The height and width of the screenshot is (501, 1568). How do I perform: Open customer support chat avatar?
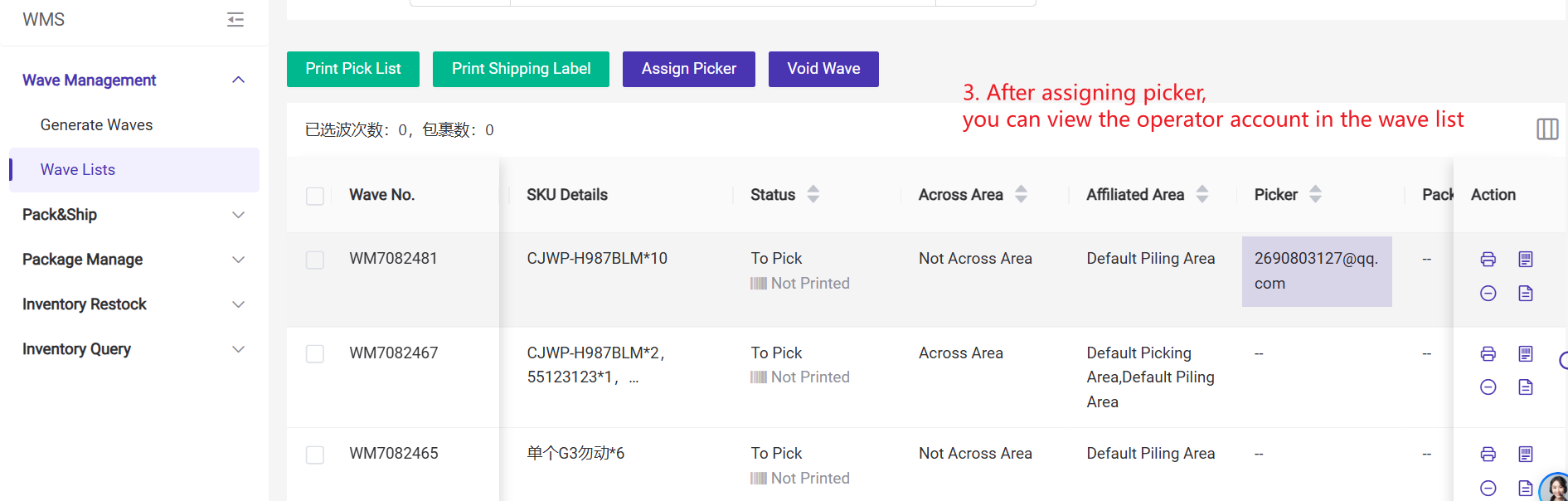tap(1556, 489)
